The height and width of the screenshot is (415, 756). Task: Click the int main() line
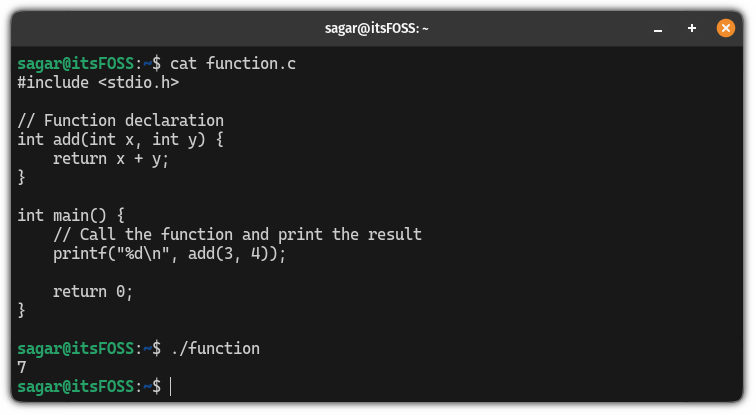click(71, 215)
